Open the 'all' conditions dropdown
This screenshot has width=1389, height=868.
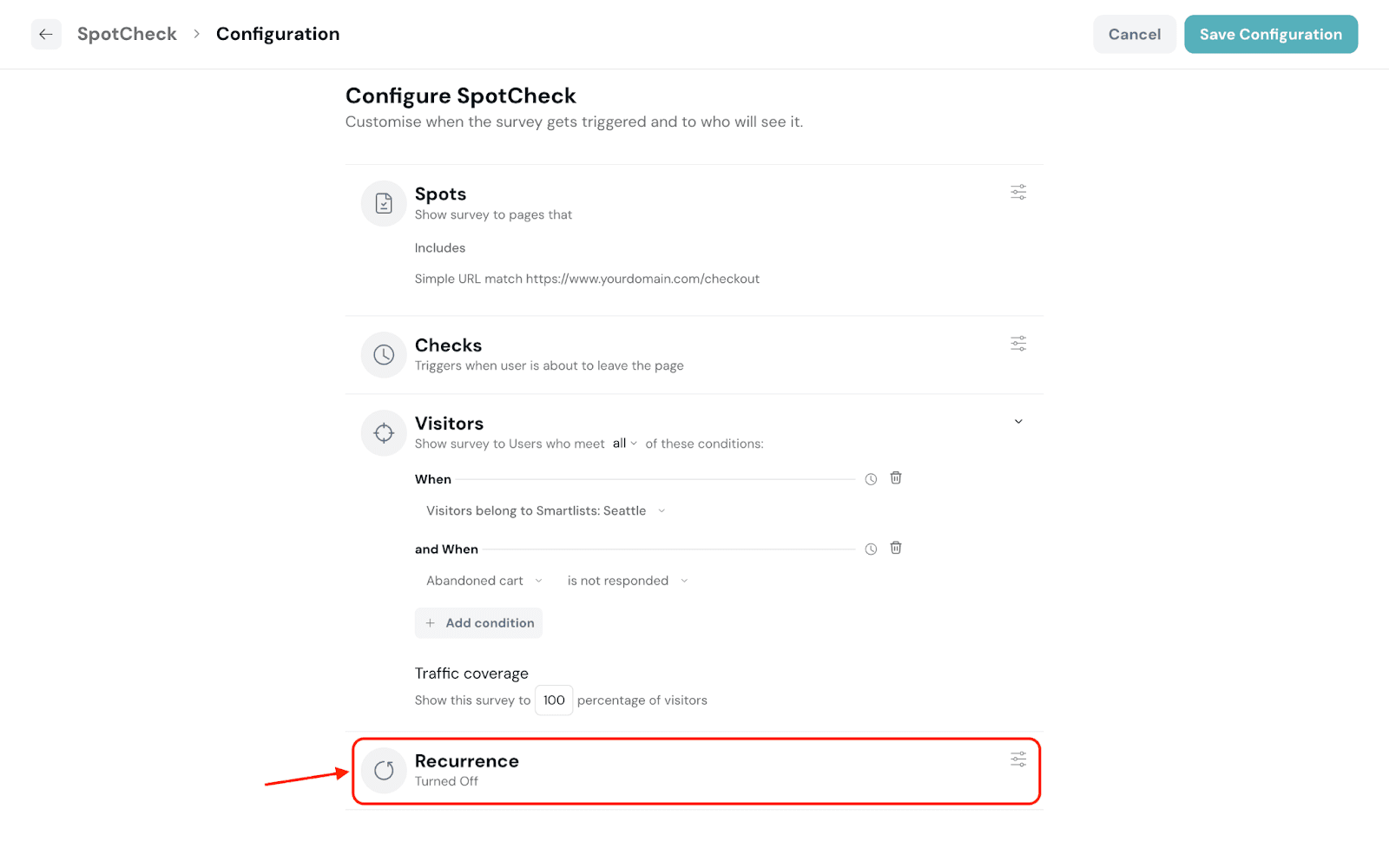624,444
